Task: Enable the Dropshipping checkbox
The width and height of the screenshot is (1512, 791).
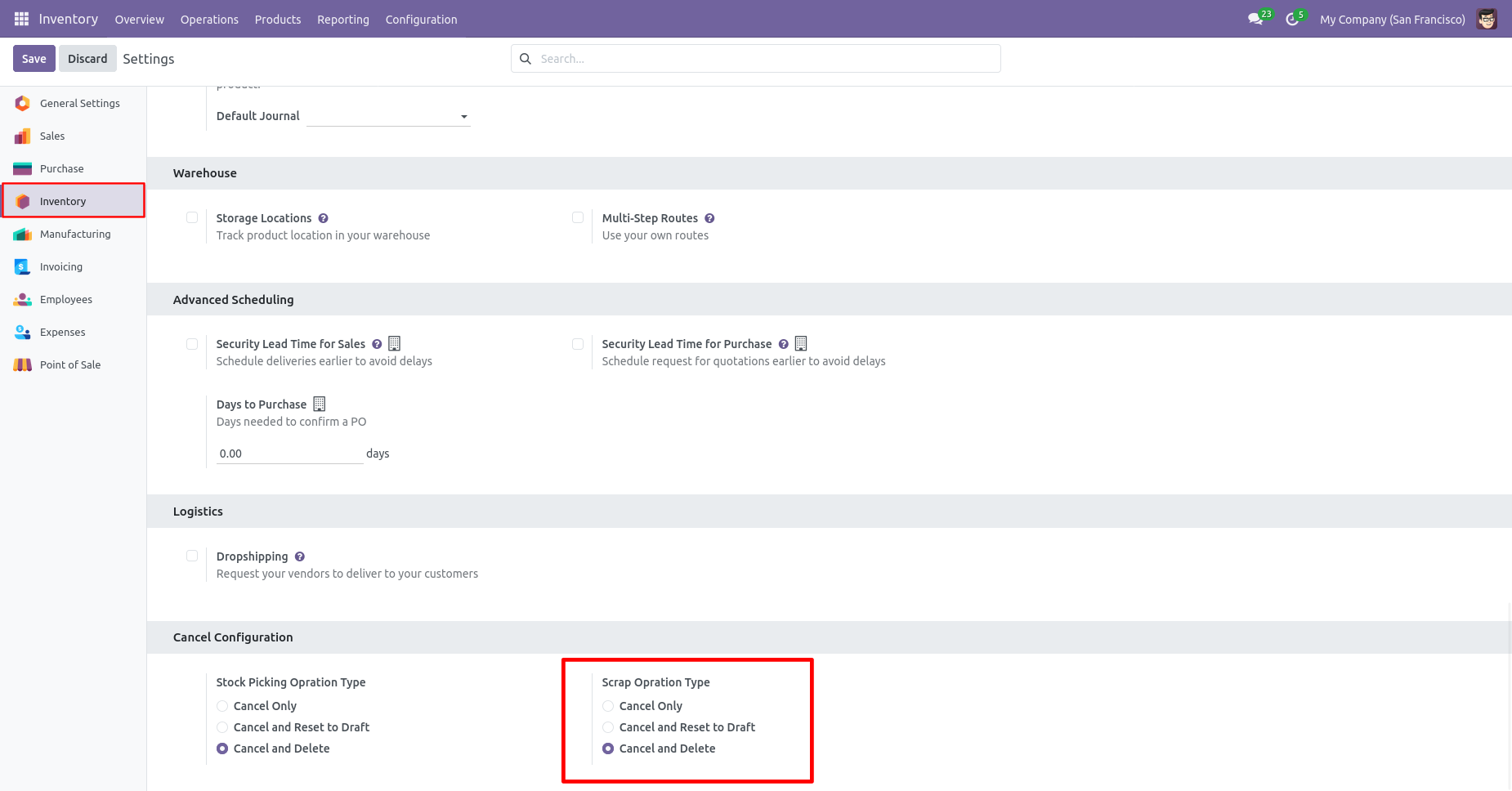Action: coord(192,556)
